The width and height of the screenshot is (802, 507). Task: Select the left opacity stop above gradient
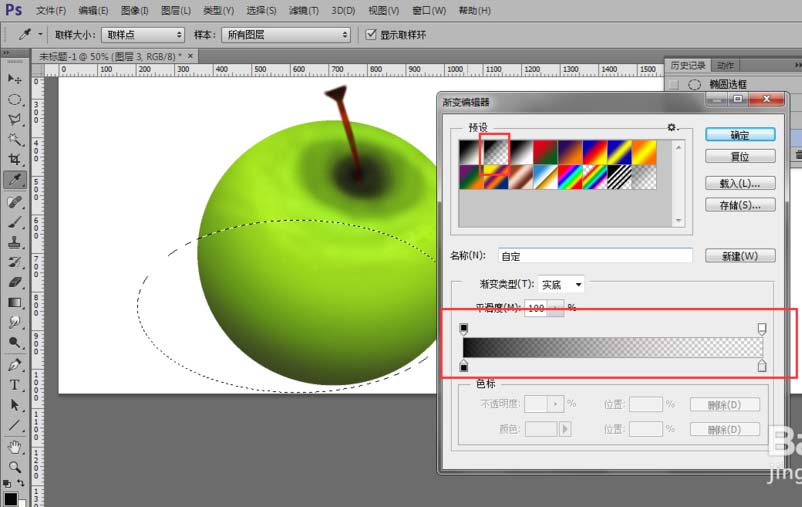464,328
